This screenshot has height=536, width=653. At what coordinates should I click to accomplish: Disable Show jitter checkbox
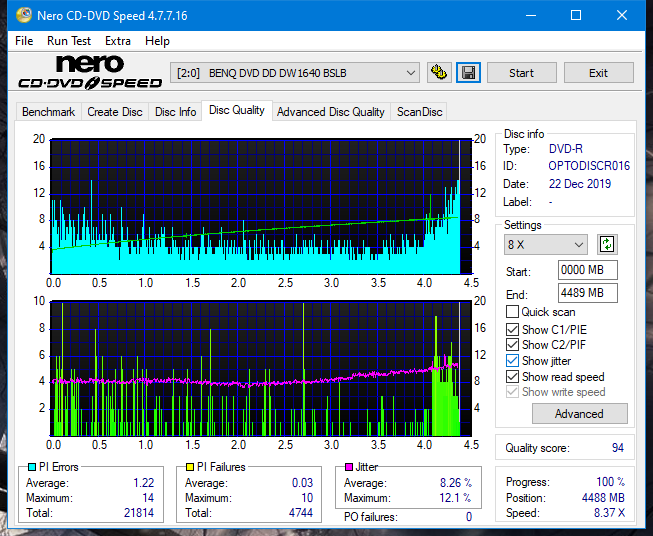tap(512, 361)
